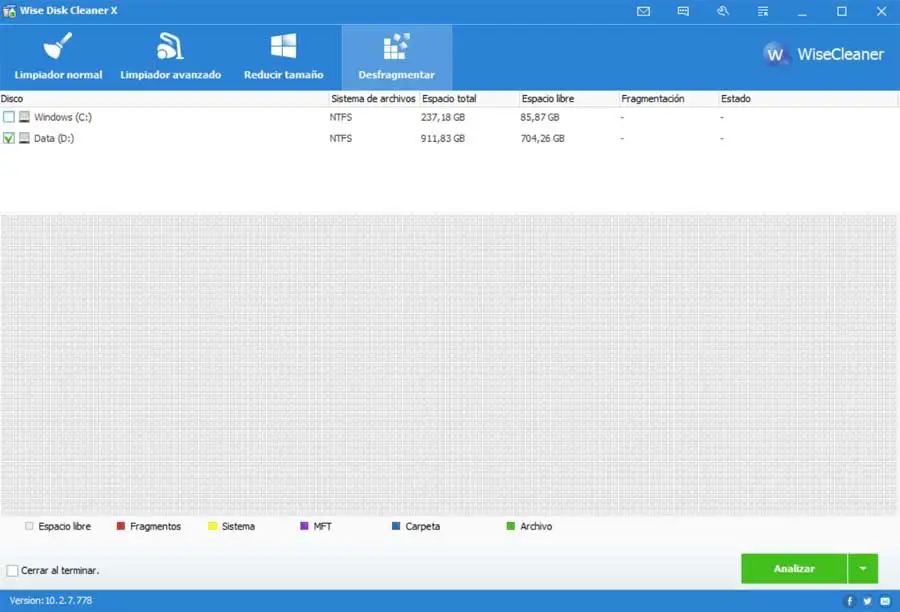Click the NTFS value for Windows (C:)

click(x=341, y=117)
